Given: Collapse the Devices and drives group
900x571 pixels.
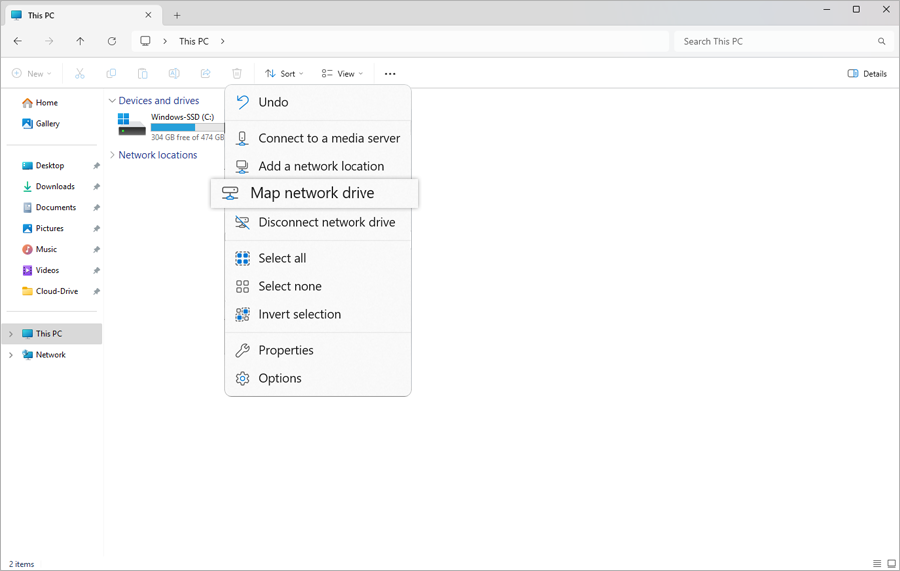Looking at the screenshot, I should coord(112,101).
